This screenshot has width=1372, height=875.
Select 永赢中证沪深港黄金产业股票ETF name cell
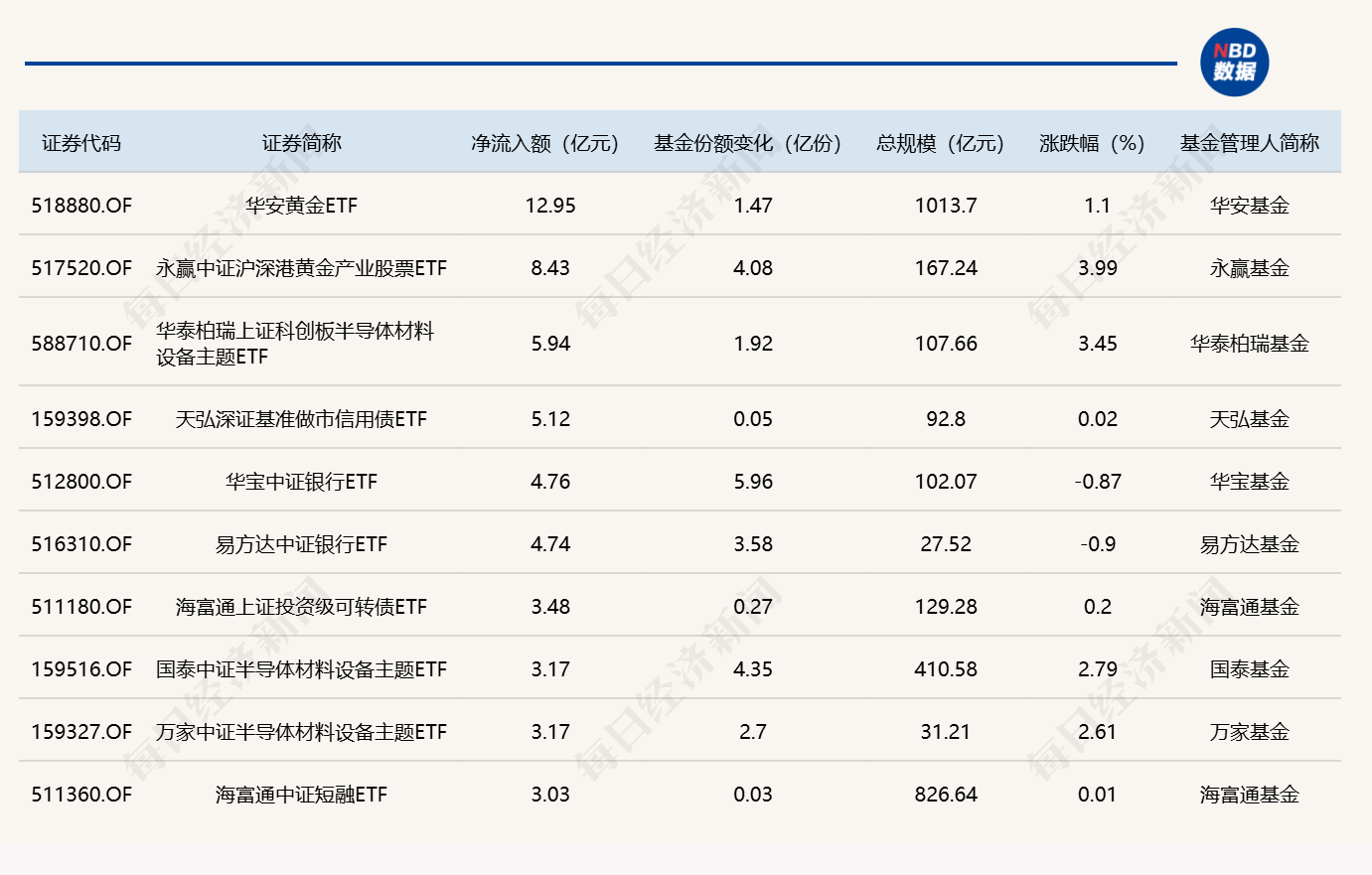pyautogui.click(x=301, y=268)
